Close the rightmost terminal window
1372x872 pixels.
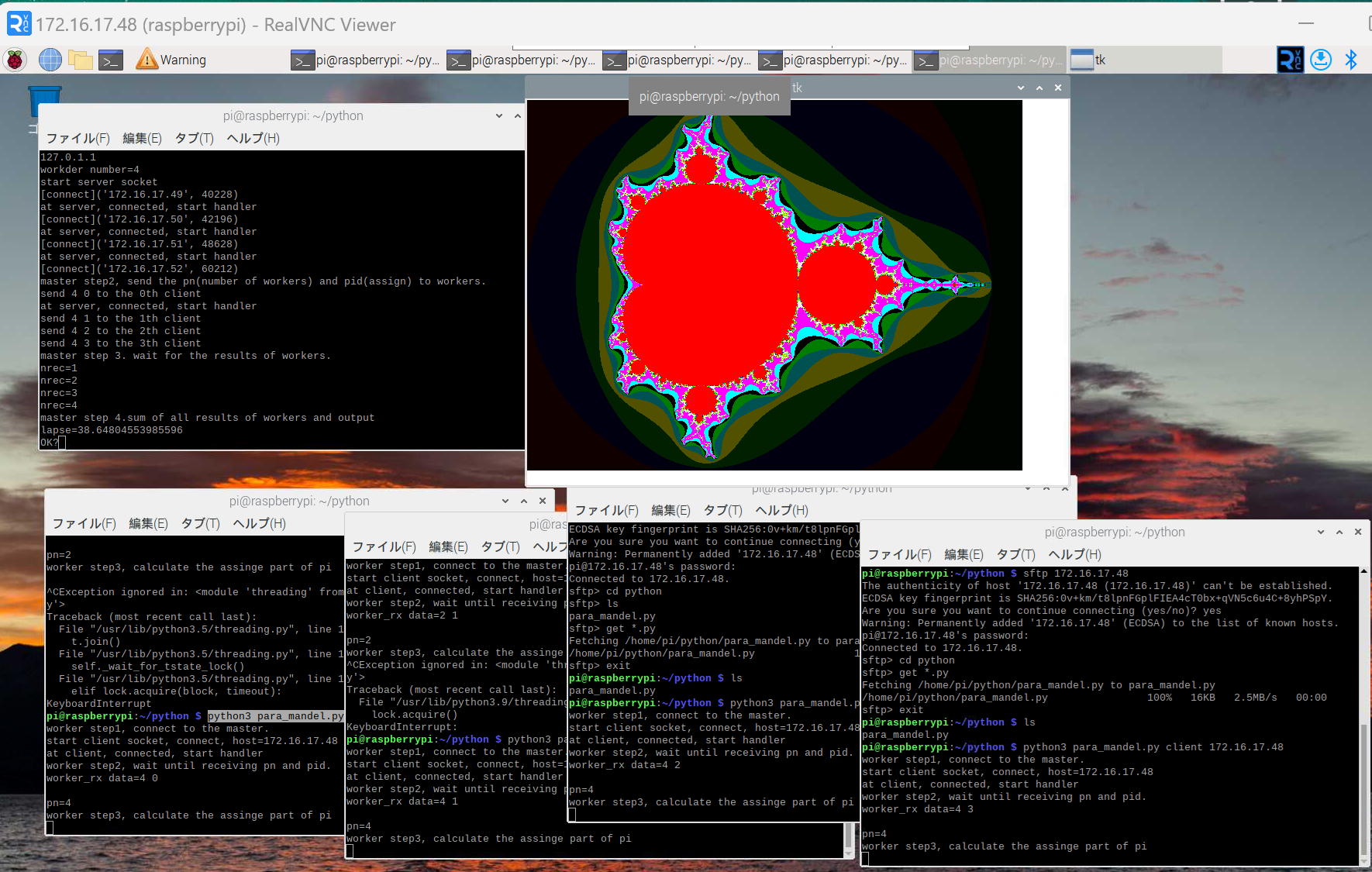[x=1358, y=532]
